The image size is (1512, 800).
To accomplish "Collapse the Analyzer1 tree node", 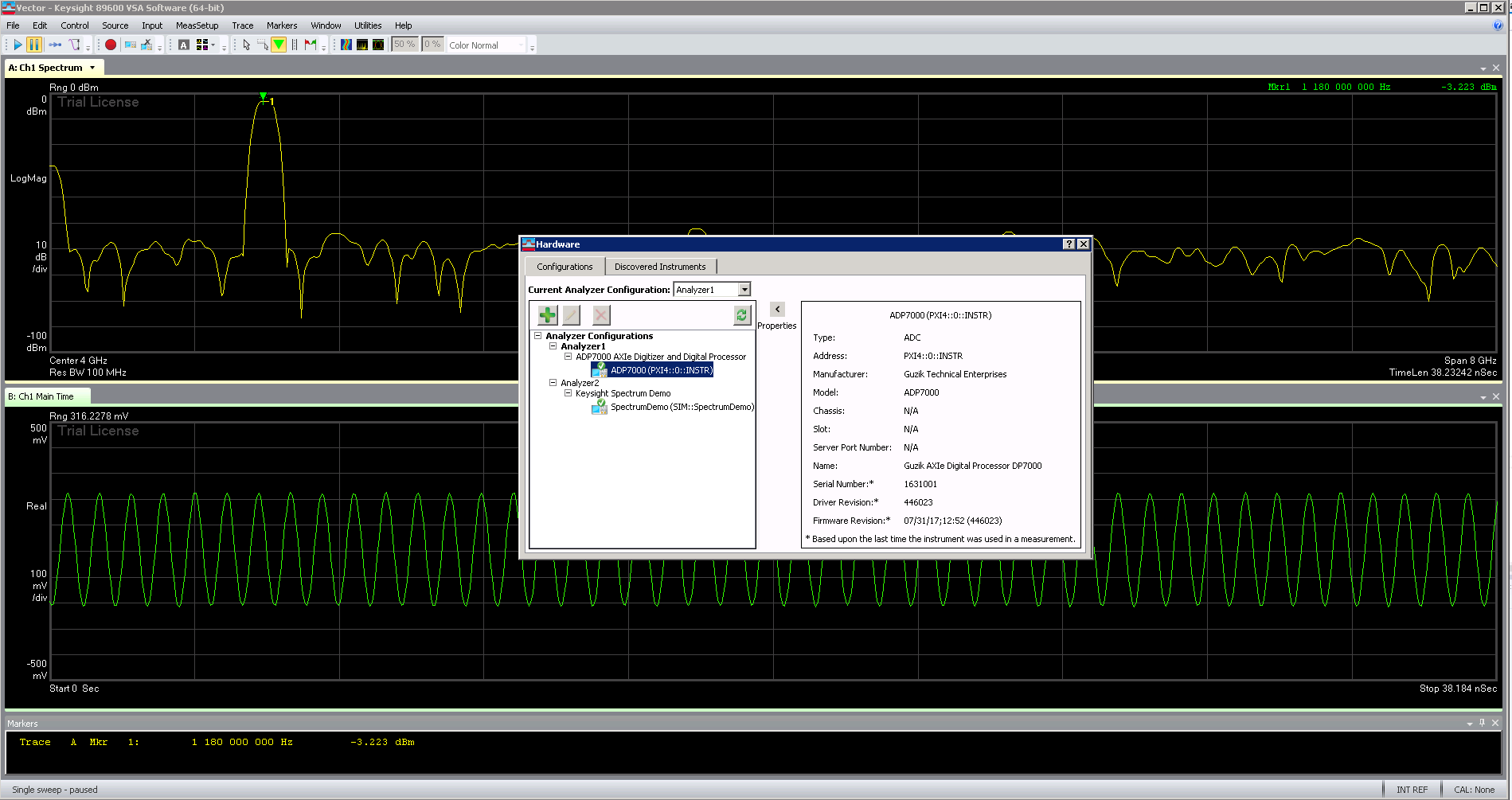I will point(553,346).
